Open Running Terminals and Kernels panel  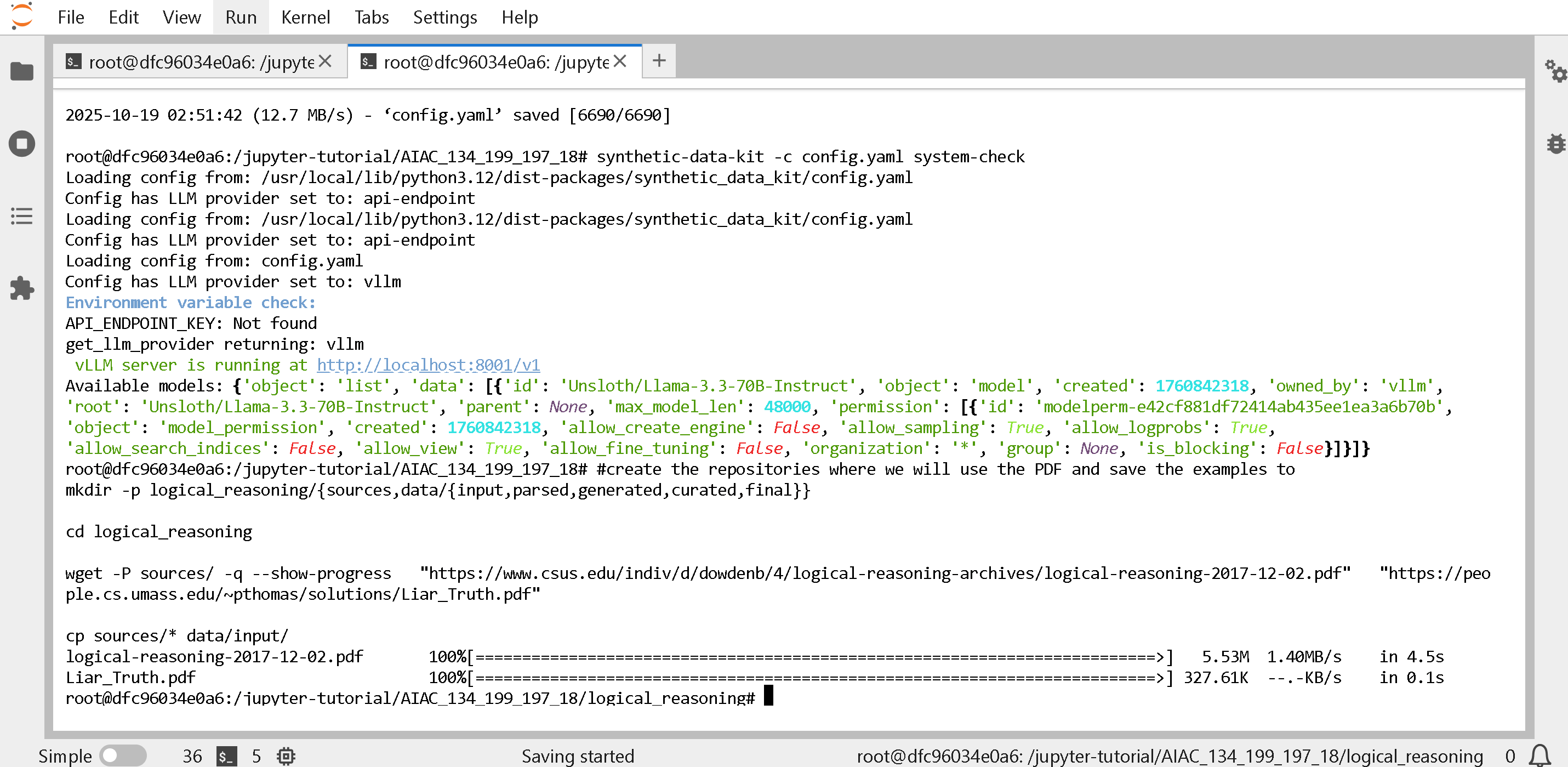point(22,144)
